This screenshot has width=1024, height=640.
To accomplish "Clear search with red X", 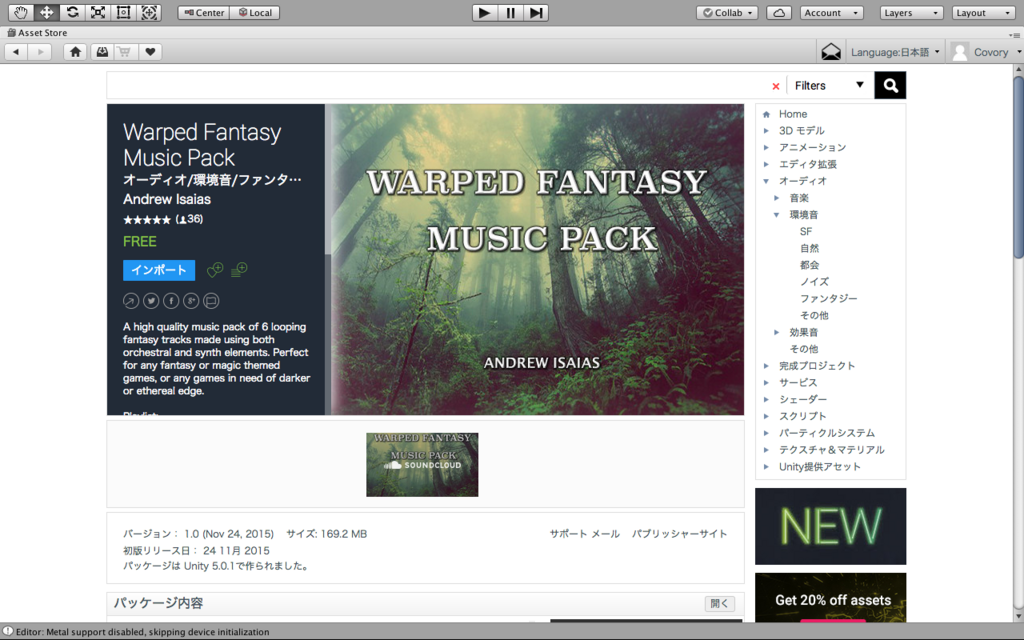I will click(776, 86).
